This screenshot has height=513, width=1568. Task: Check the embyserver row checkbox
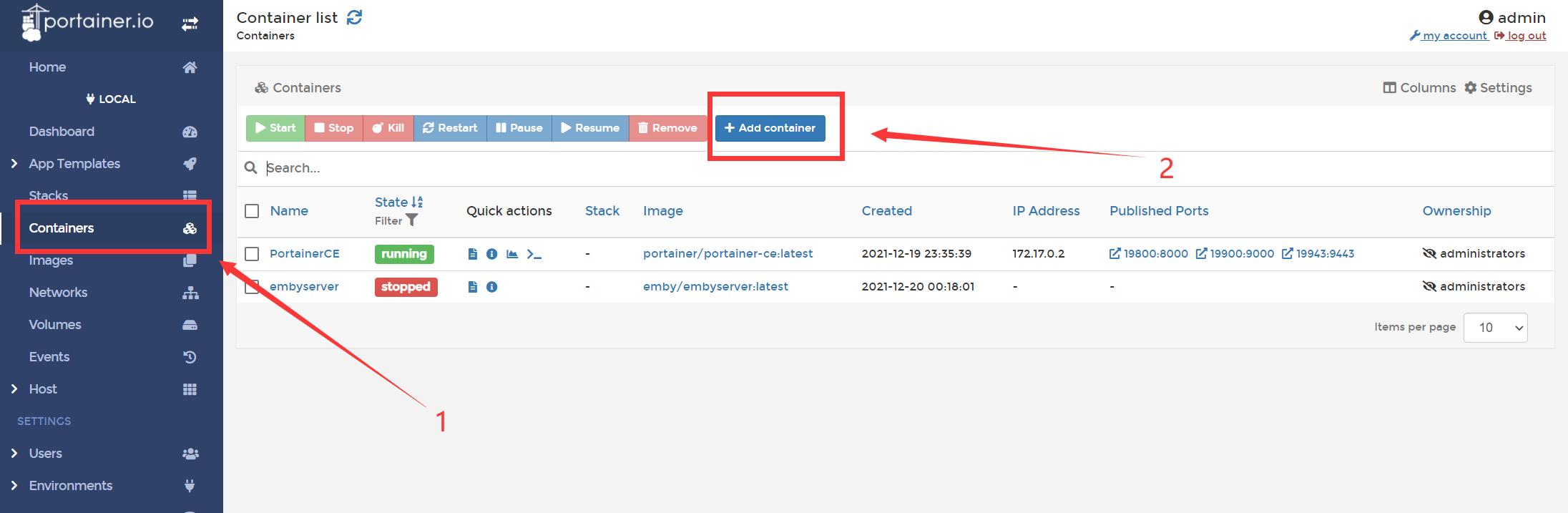coord(252,287)
